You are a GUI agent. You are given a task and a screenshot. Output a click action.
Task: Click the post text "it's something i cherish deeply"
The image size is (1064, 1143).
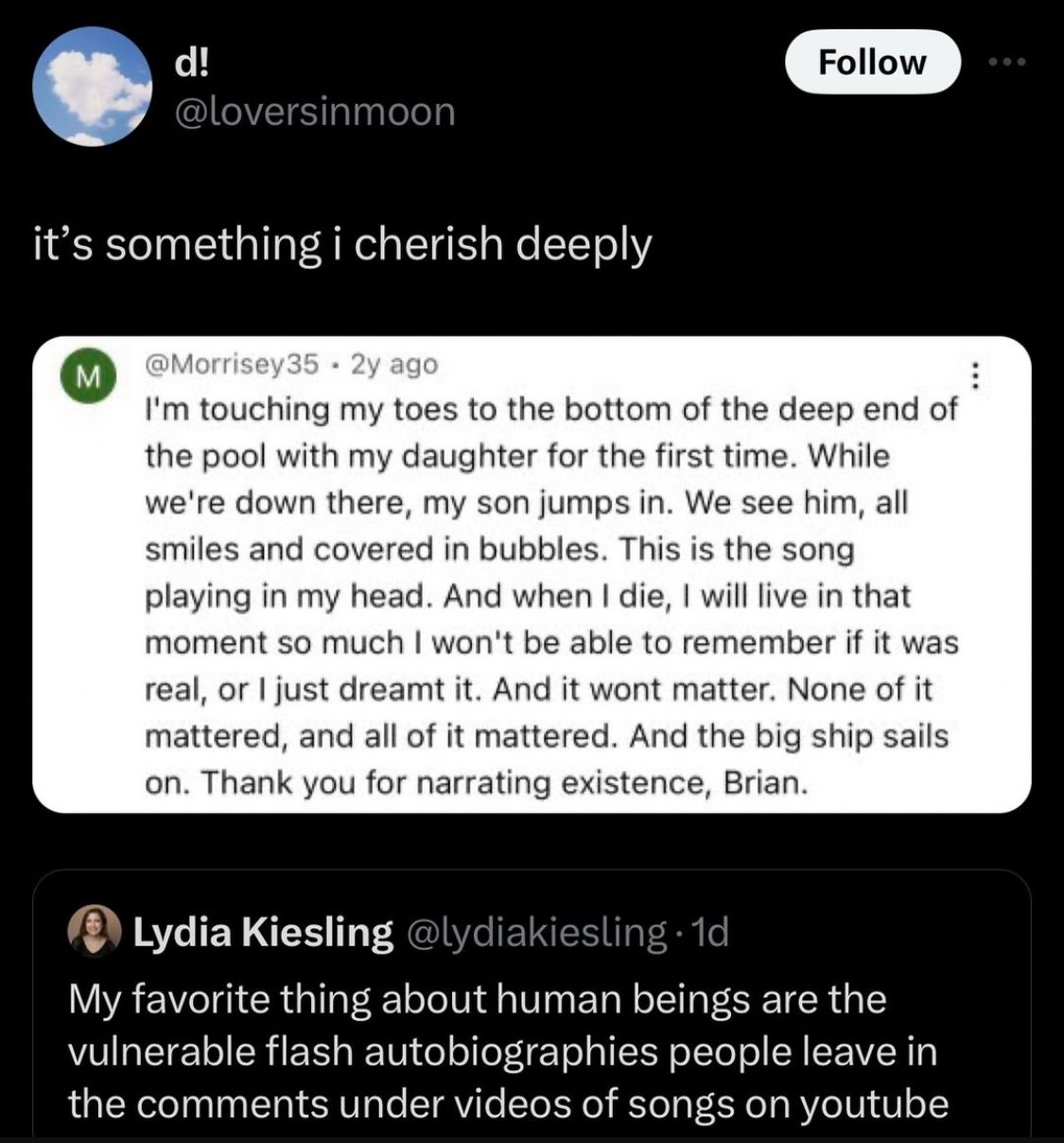pos(342,244)
